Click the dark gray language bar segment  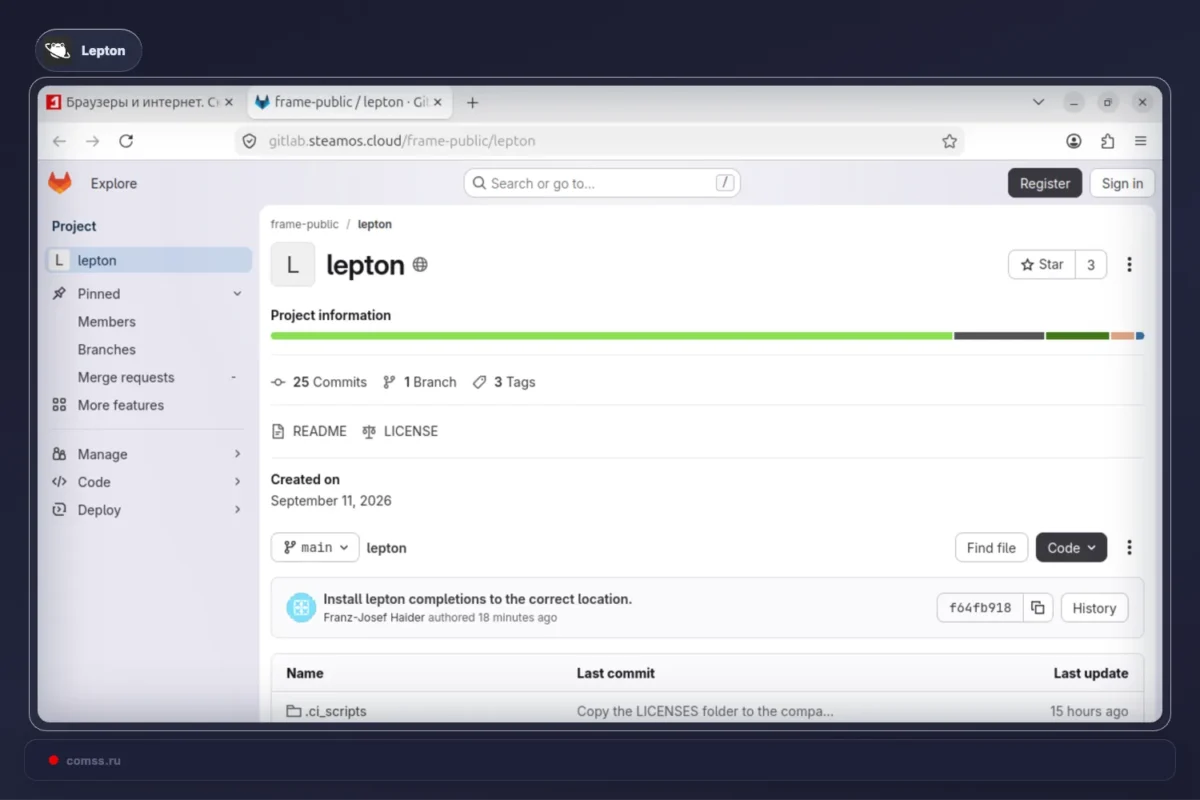pos(999,336)
